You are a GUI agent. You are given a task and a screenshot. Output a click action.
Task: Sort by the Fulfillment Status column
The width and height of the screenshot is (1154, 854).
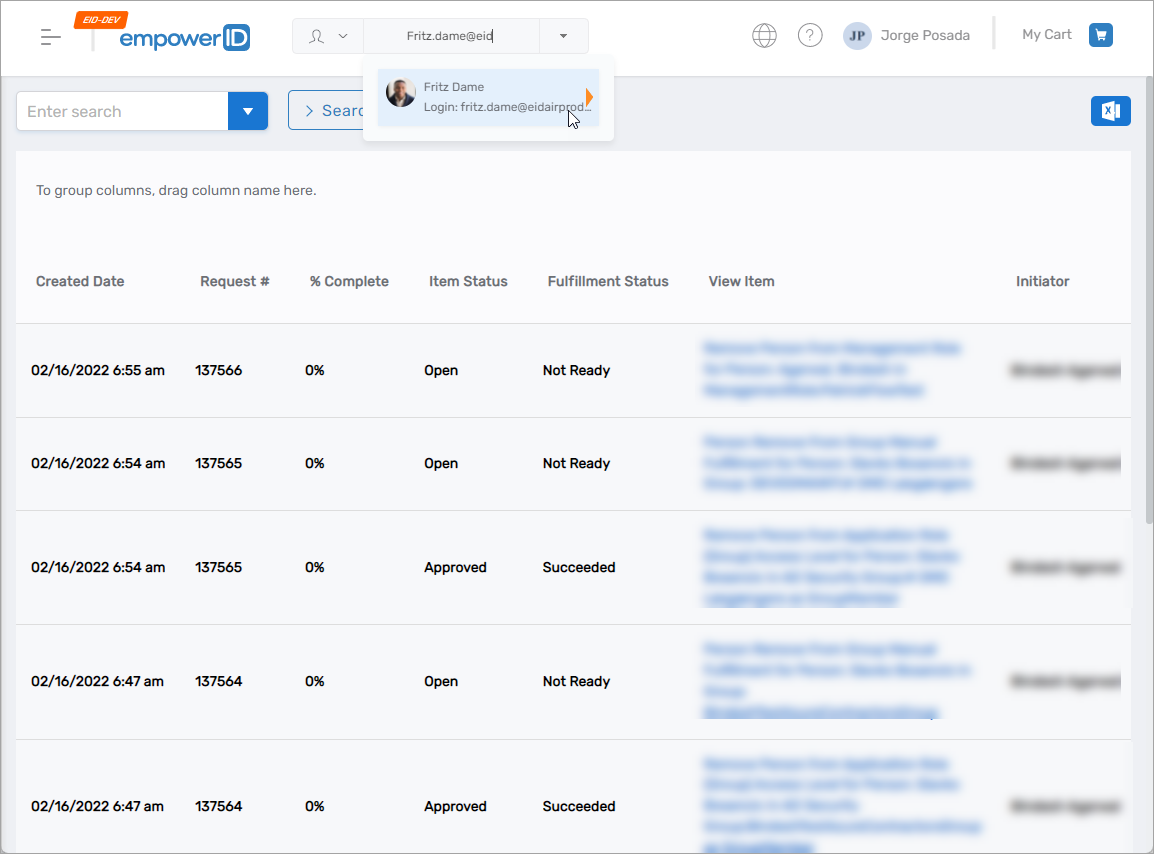(x=607, y=282)
